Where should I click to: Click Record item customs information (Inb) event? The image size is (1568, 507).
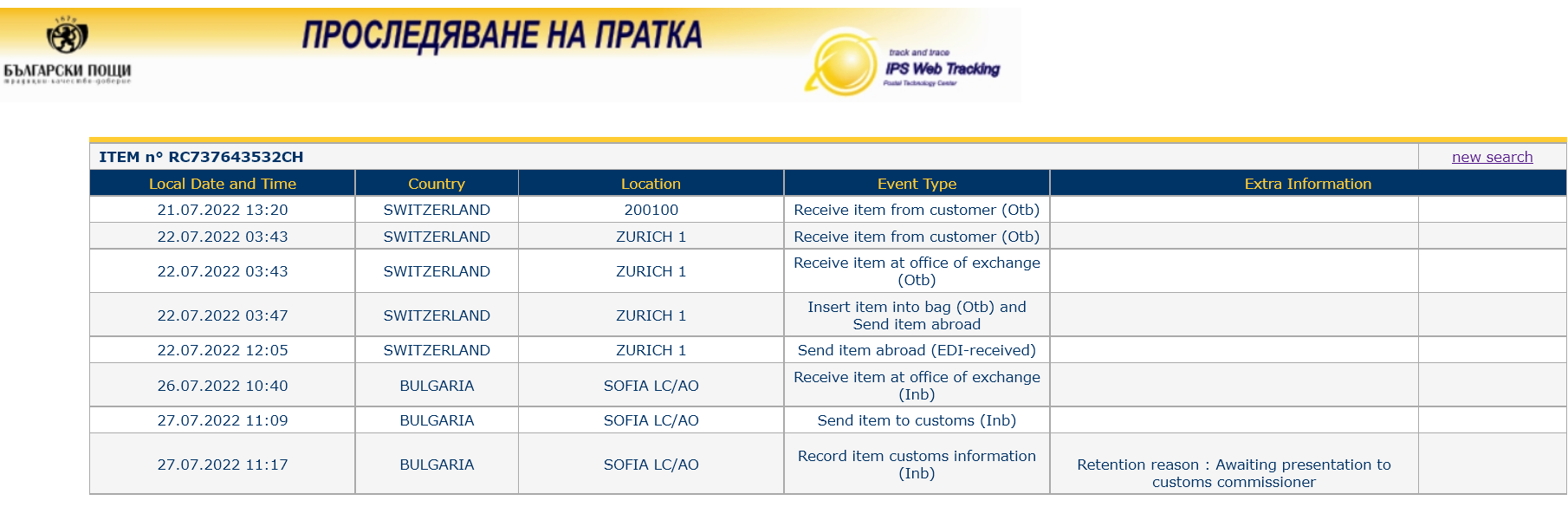pyautogui.click(x=917, y=465)
